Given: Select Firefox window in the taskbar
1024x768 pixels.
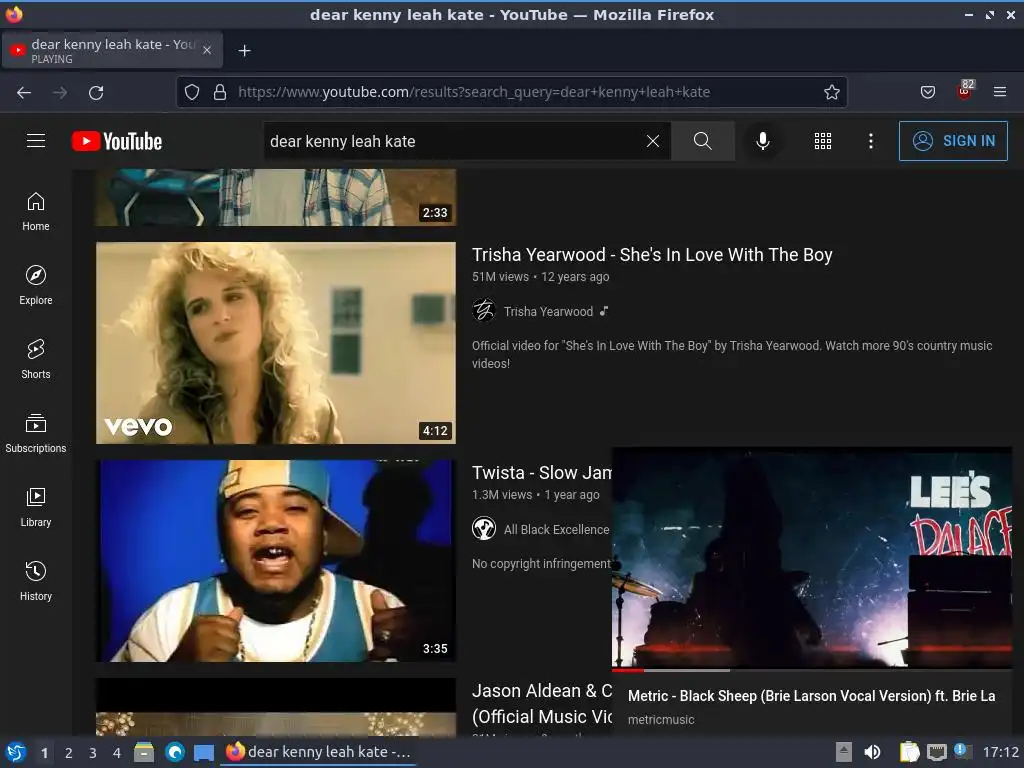Looking at the screenshot, I should [319, 752].
